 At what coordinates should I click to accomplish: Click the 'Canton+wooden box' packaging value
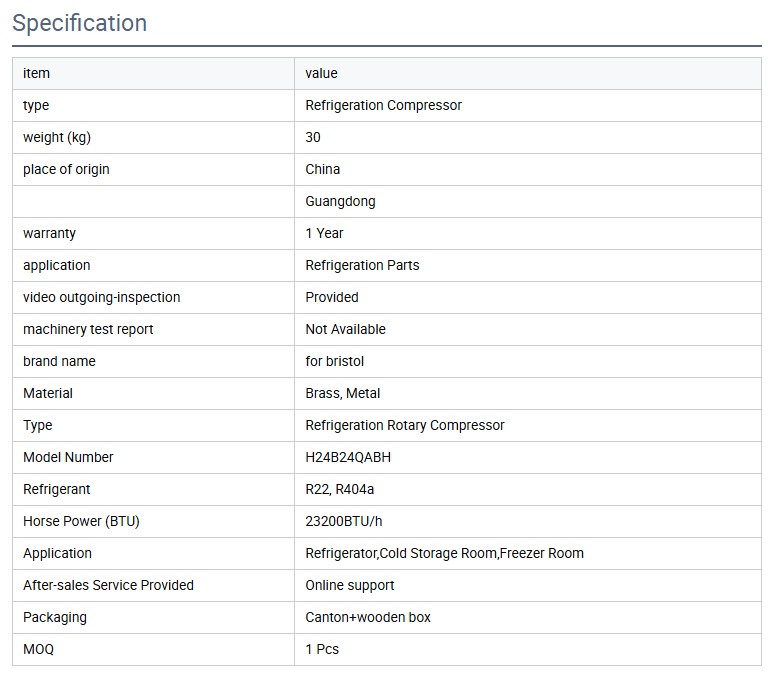(367, 617)
